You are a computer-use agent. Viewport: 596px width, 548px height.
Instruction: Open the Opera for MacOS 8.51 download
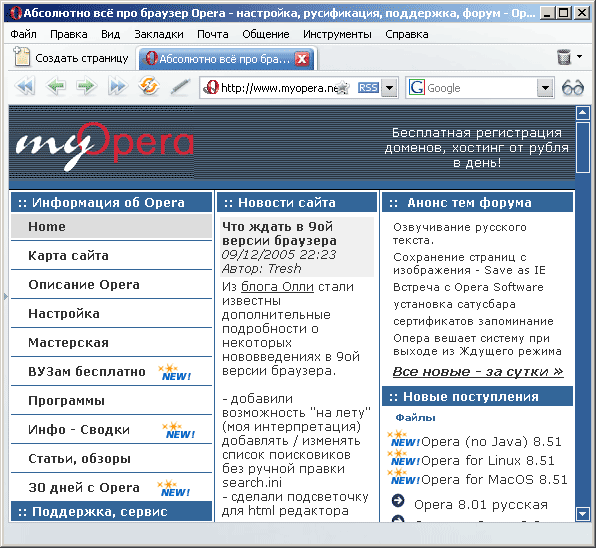(494, 480)
